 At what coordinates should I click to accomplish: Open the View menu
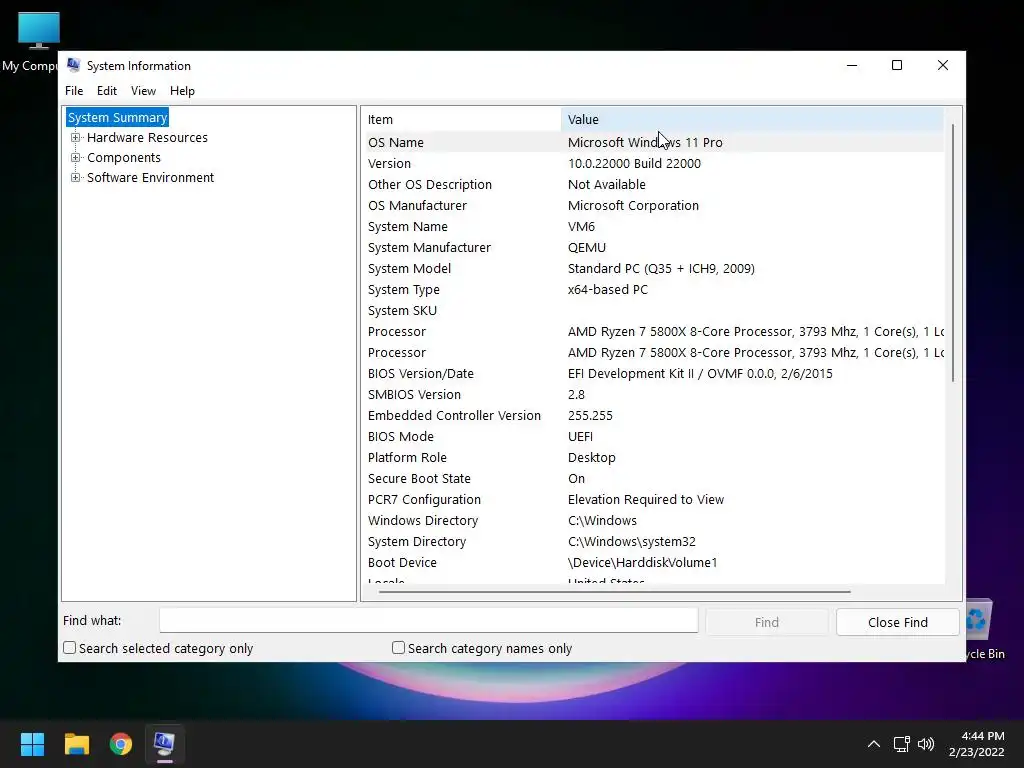tap(143, 91)
